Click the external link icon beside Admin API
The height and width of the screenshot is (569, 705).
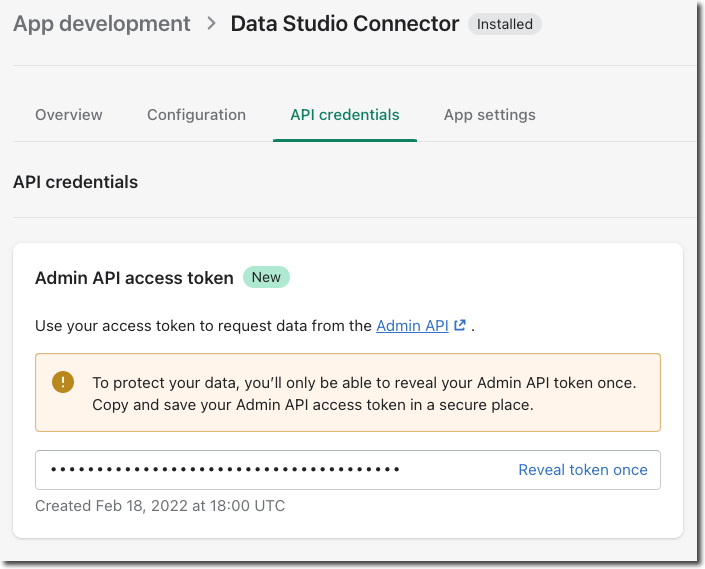[460, 325]
